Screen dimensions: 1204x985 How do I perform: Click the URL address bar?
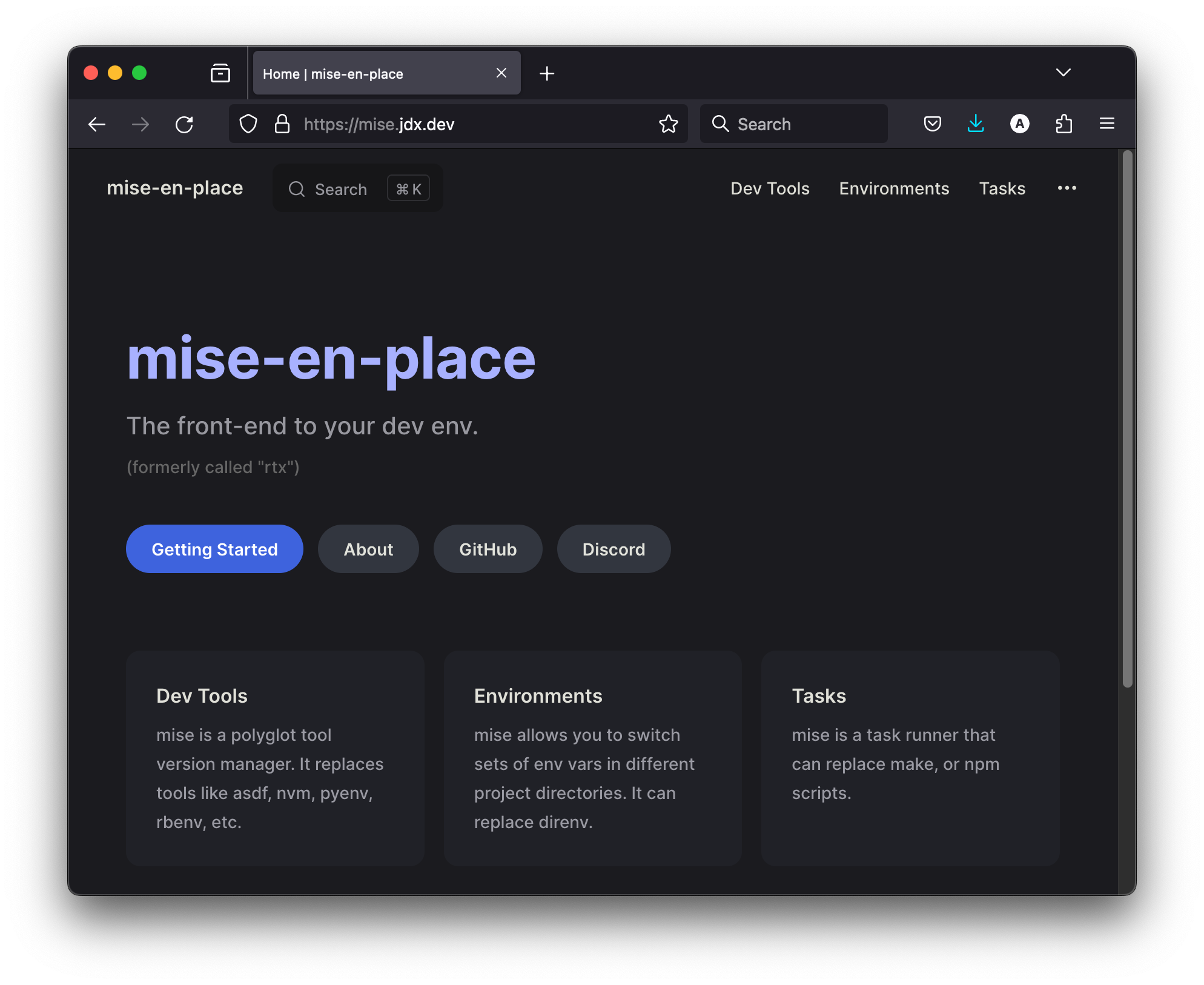458,124
